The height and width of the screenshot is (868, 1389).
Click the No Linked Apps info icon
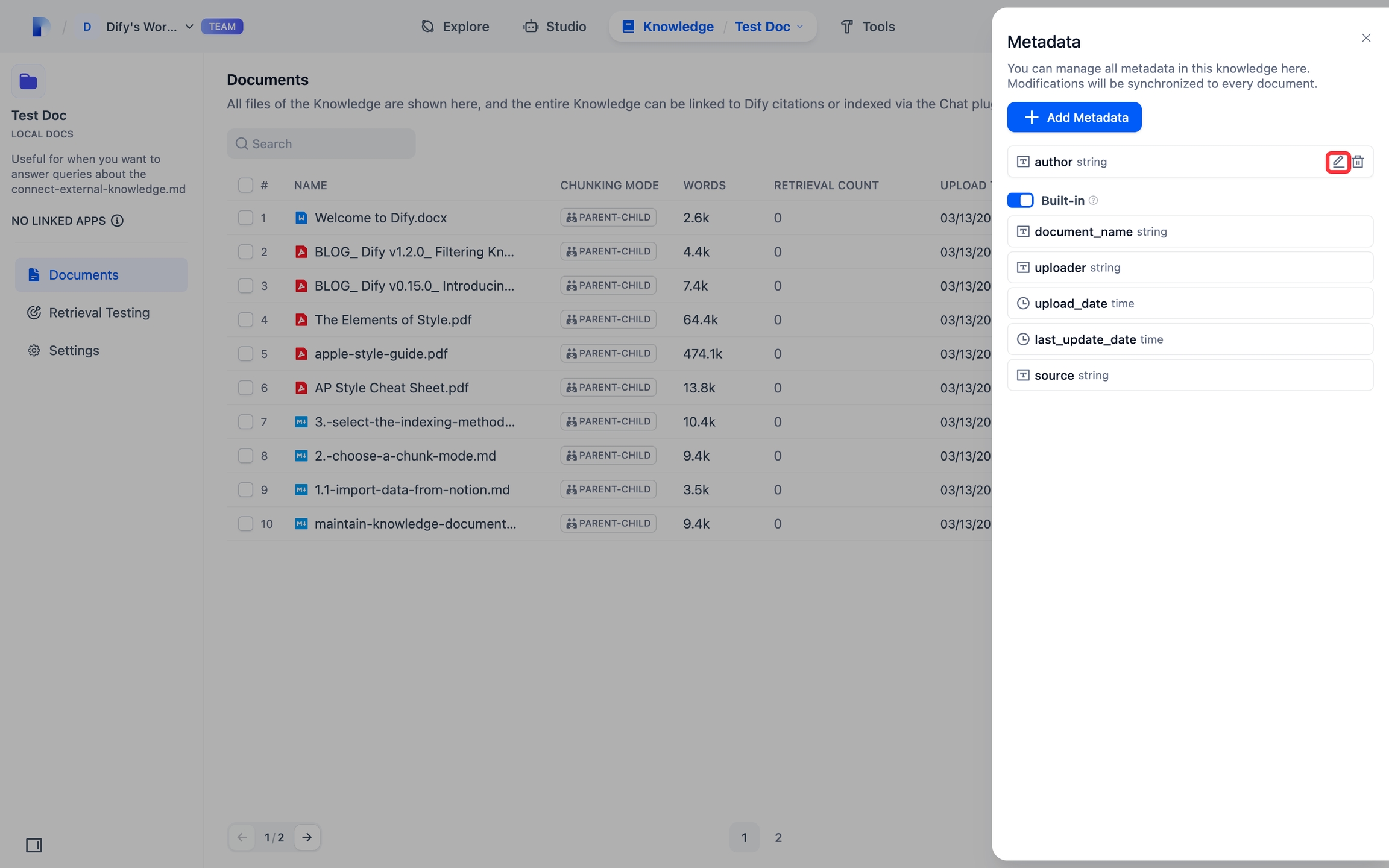(x=118, y=221)
